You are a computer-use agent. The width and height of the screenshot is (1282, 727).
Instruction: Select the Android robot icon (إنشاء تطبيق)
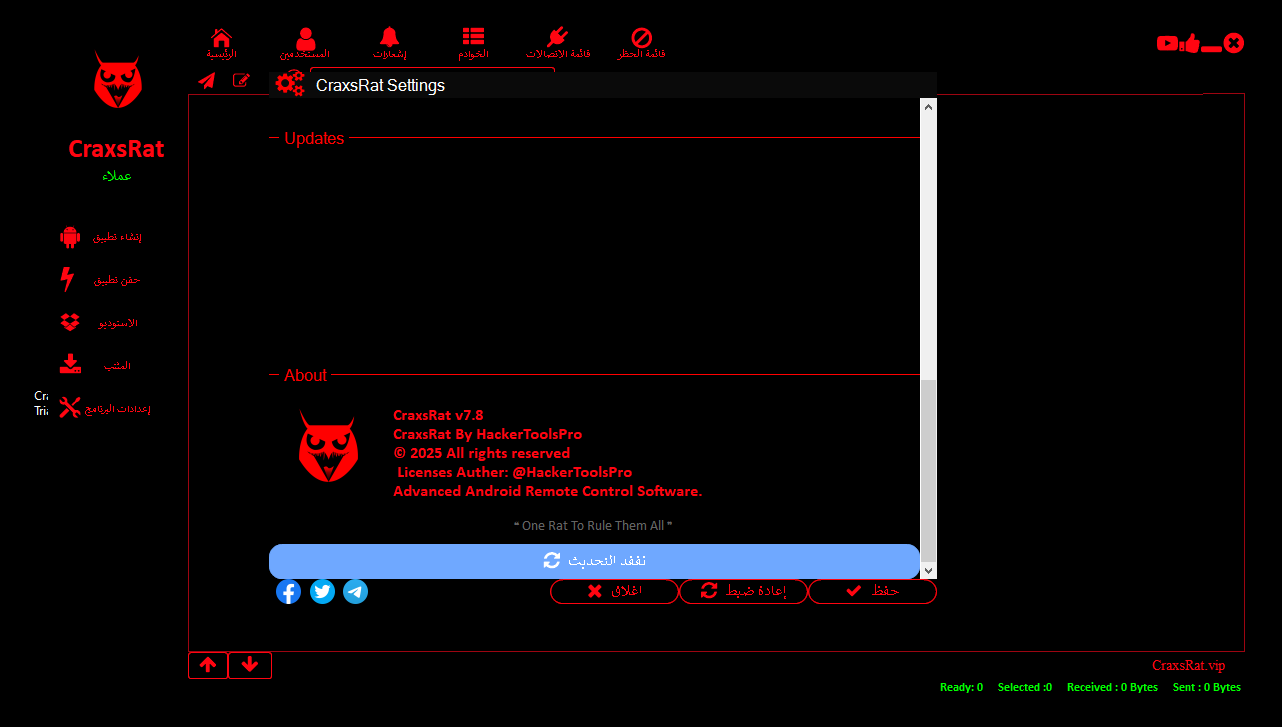click(x=69, y=237)
